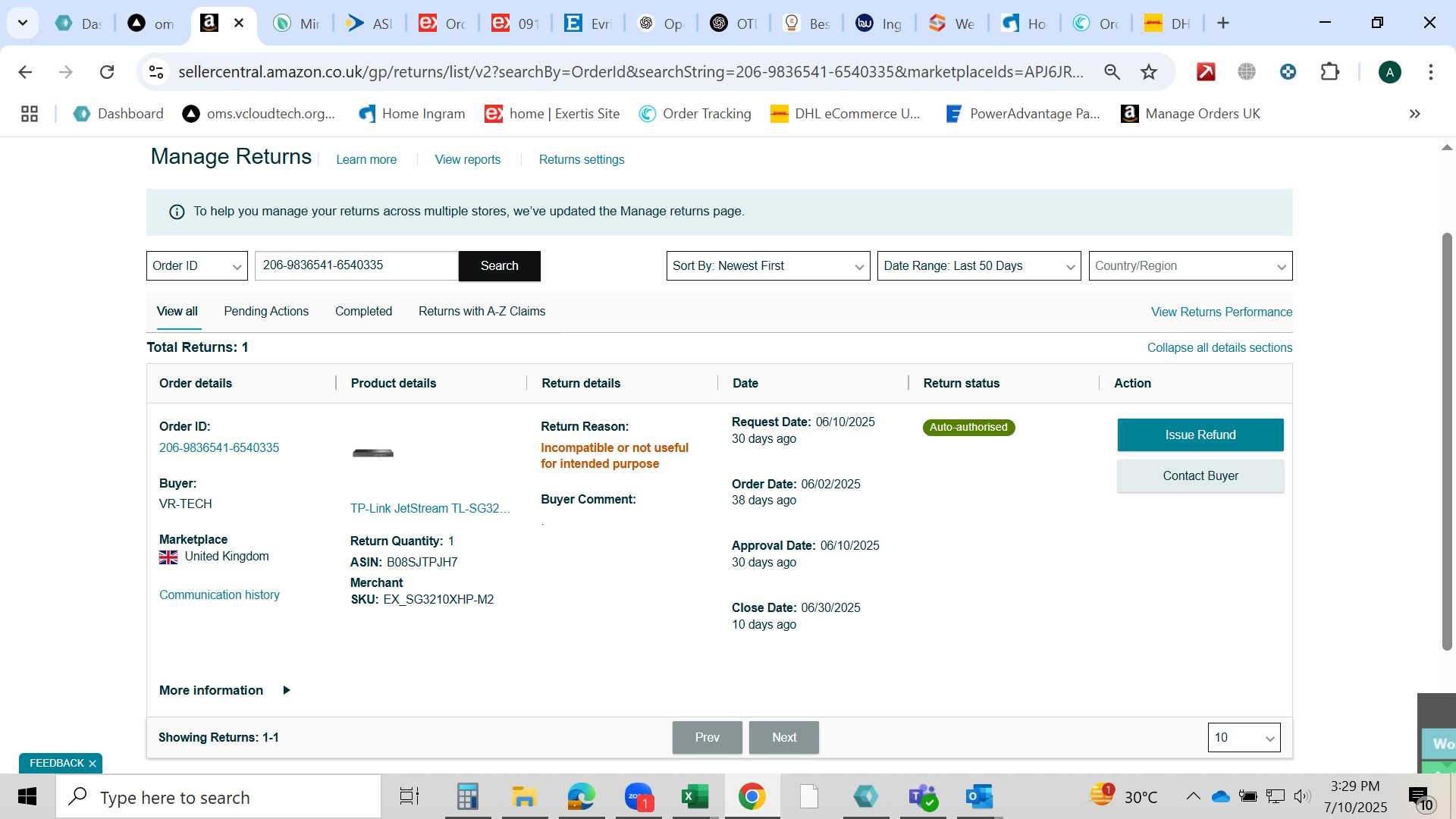This screenshot has height=819, width=1456.
Task: Click the browser back arrow
Action: tap(25, 72)
